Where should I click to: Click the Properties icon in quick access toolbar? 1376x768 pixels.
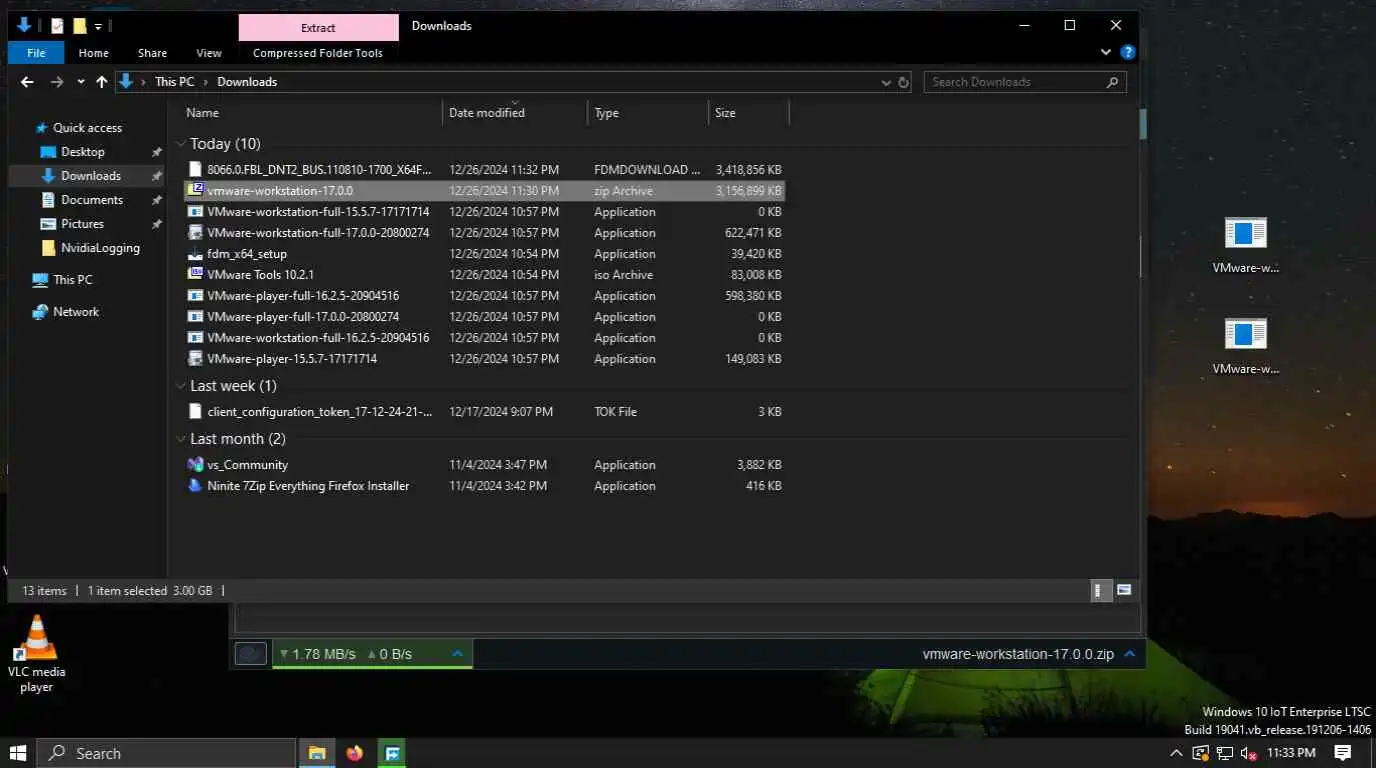pos(58,26)
